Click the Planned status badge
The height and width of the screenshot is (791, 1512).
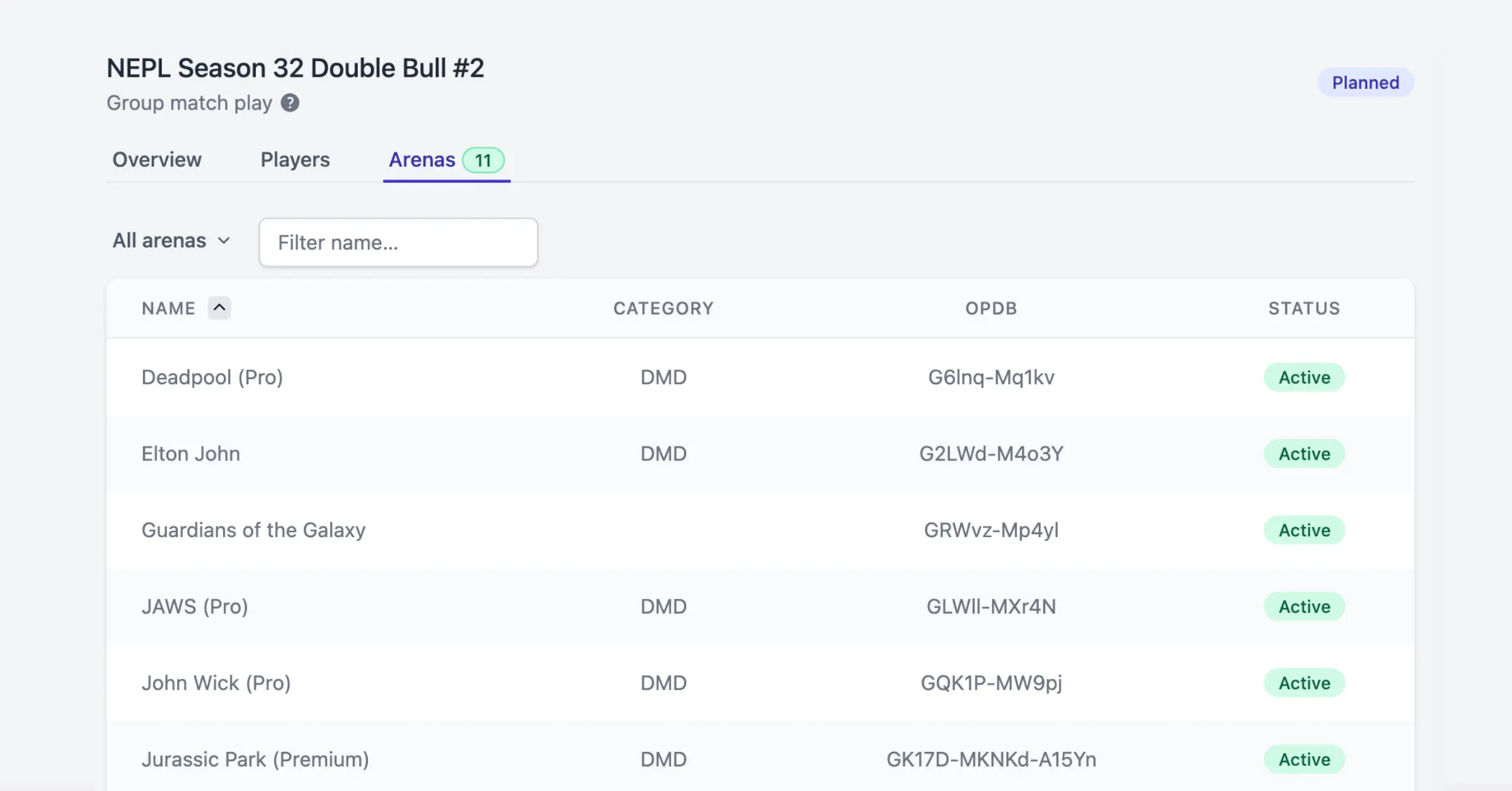coord(1365,83)
